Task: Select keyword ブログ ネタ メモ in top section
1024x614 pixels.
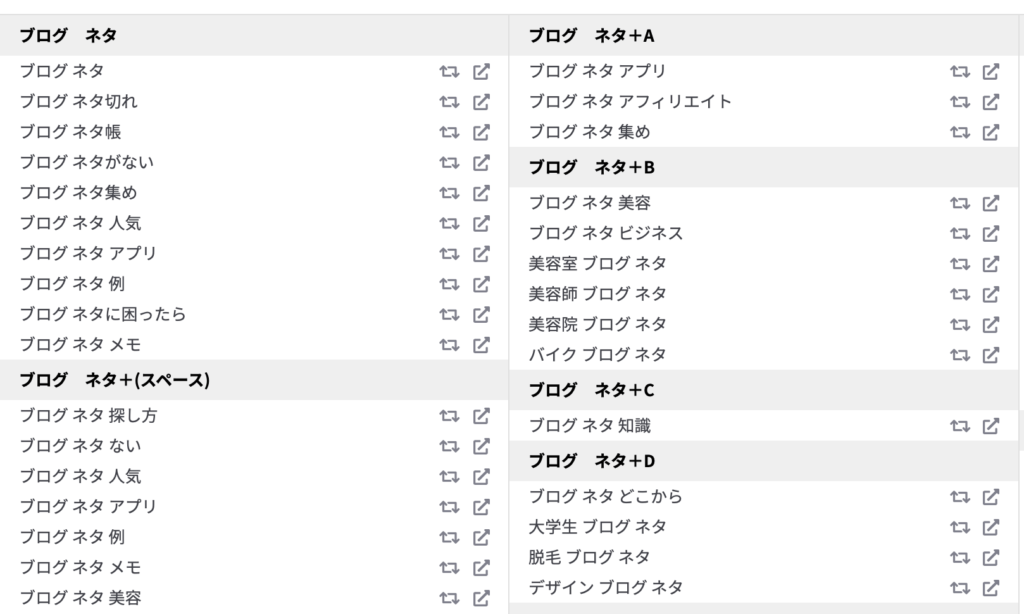Action: click(80, 345)
